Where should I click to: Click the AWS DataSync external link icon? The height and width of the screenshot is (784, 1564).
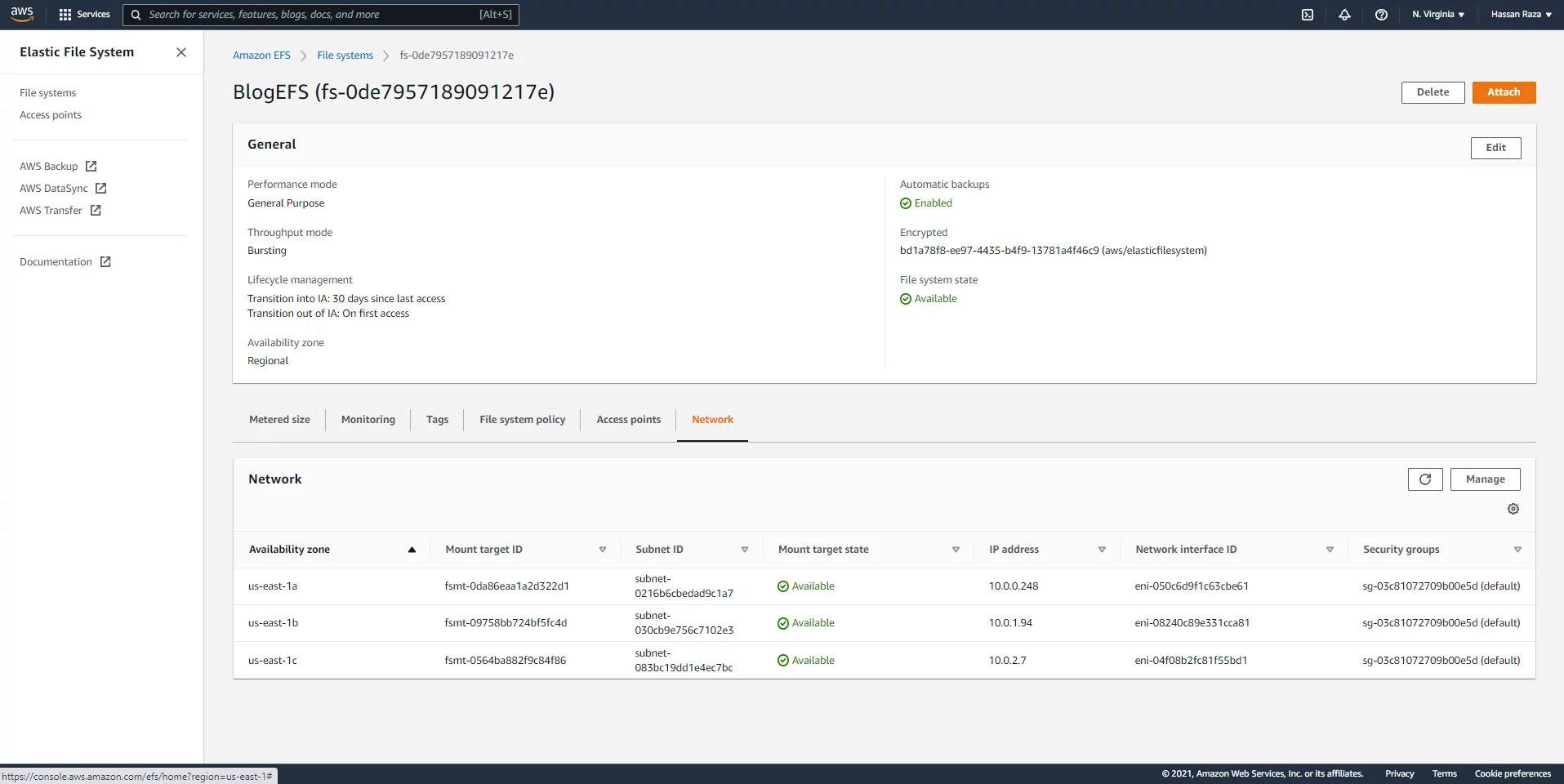(101, 188)
